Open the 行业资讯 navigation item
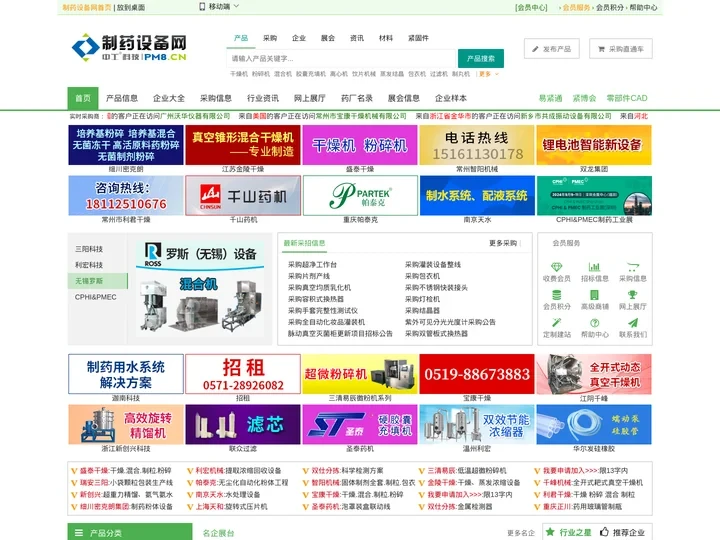 point(263,98)
